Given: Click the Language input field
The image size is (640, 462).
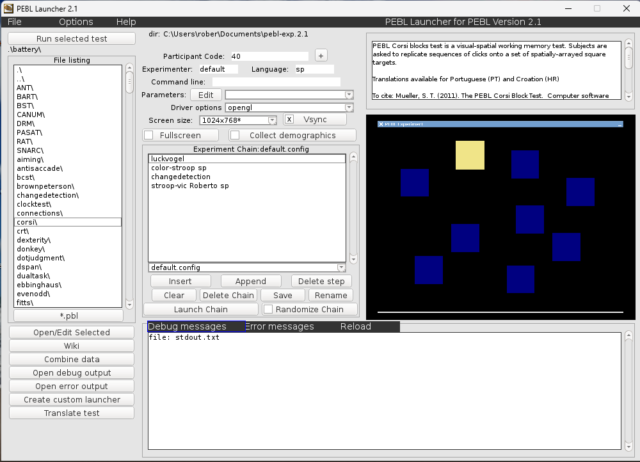Looking at the screenshot, I should (314, 69).
